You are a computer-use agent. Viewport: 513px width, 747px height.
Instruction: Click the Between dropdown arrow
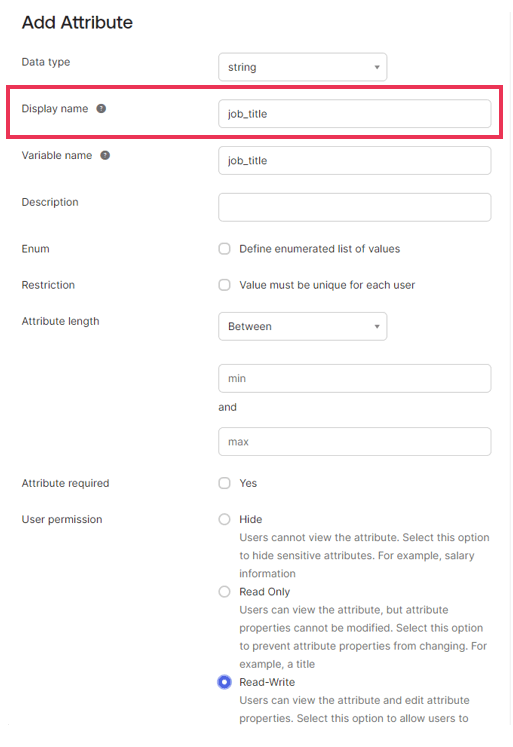(377, 326)
